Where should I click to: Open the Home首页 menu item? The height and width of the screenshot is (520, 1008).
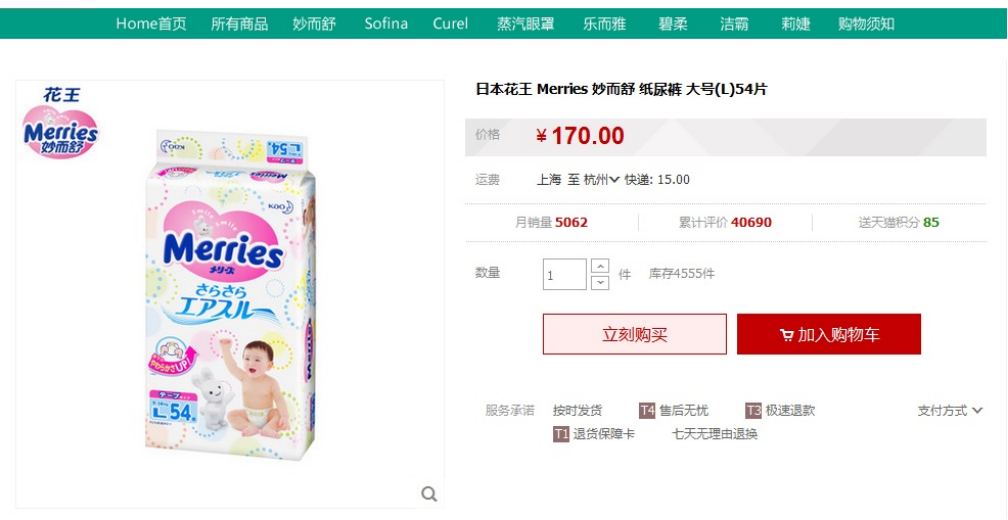tap(151, 24)
